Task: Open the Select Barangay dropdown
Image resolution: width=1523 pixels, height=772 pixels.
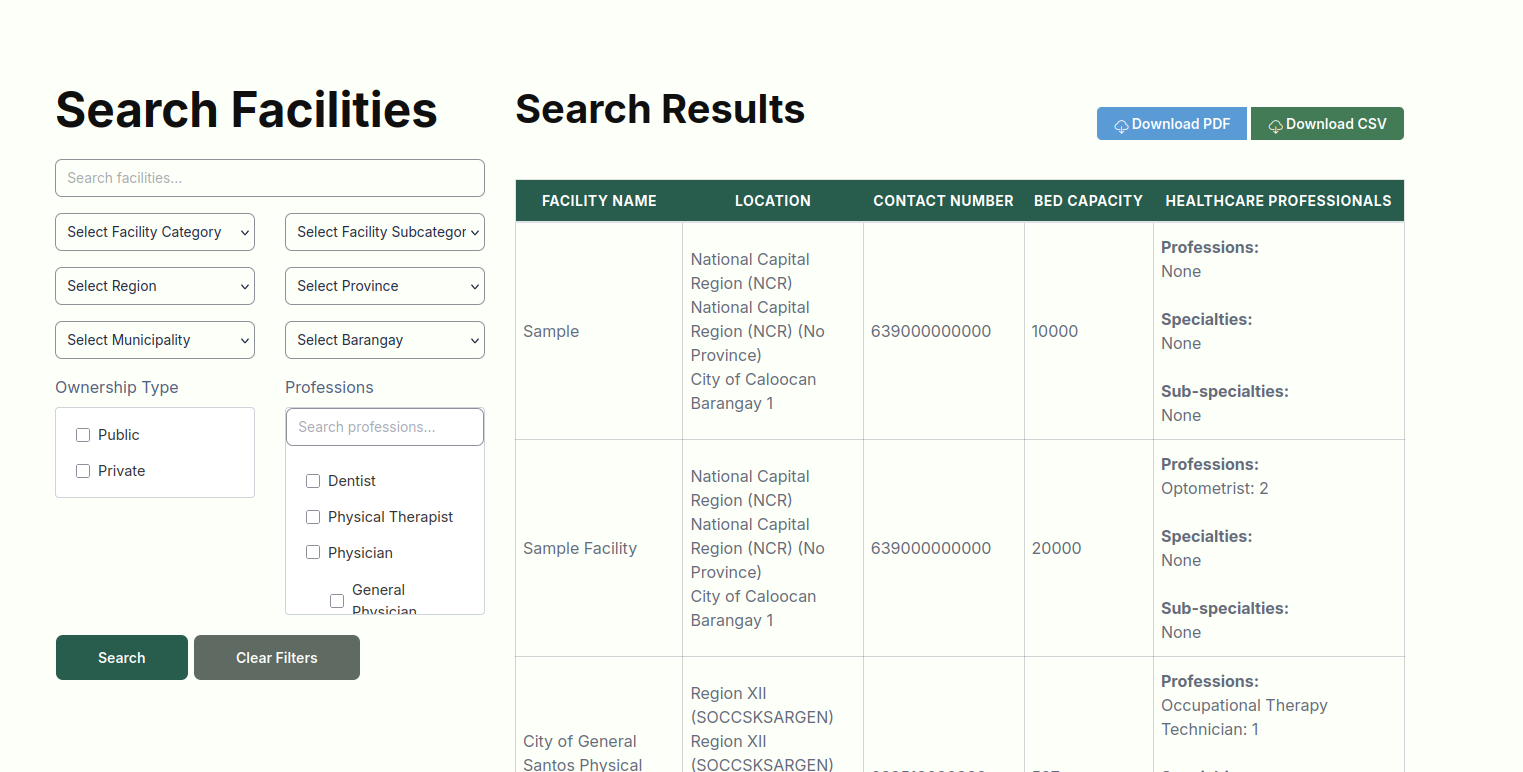Action: pos(385,340)
